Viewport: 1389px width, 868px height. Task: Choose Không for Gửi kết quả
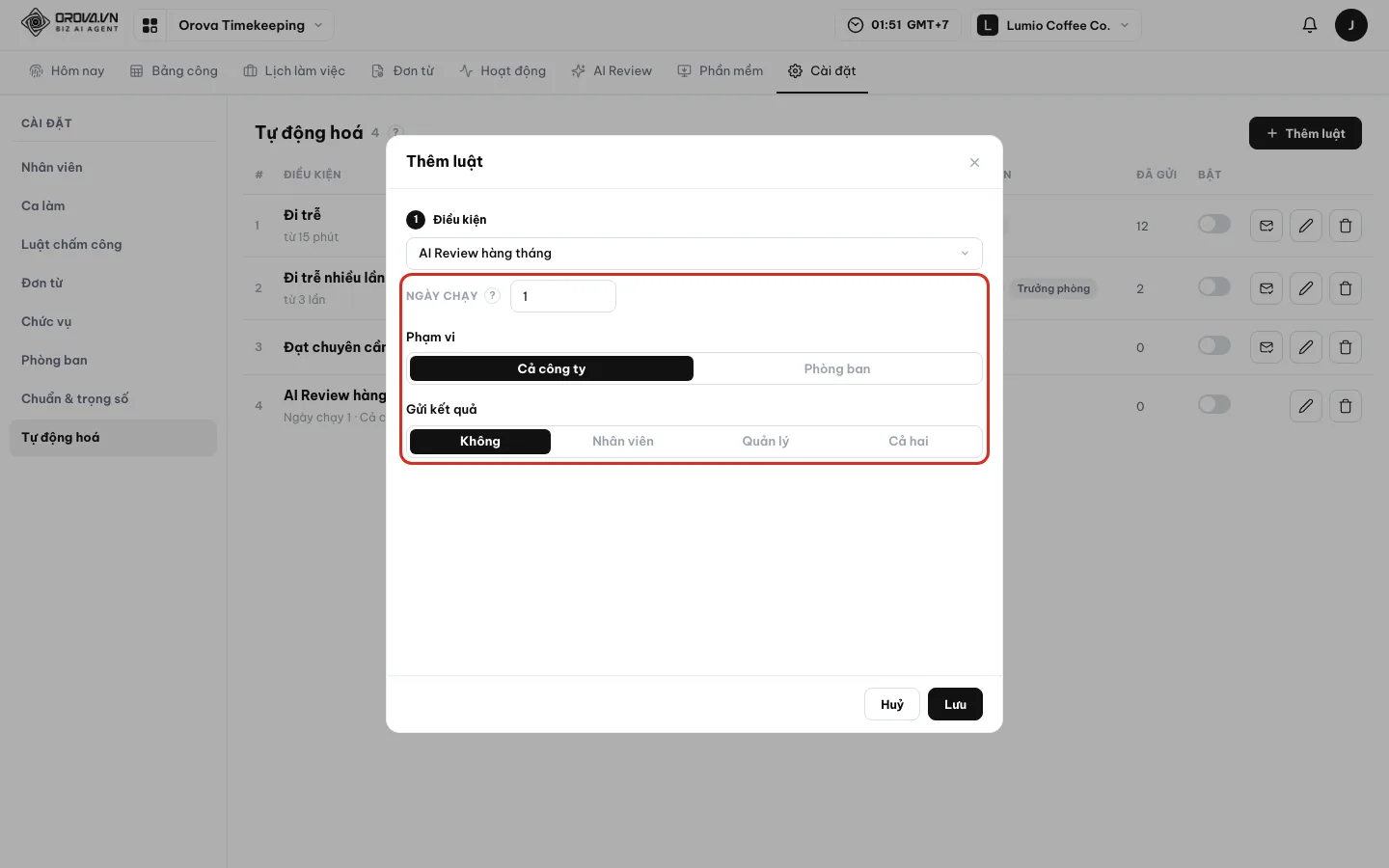click(x=480, y=442)
